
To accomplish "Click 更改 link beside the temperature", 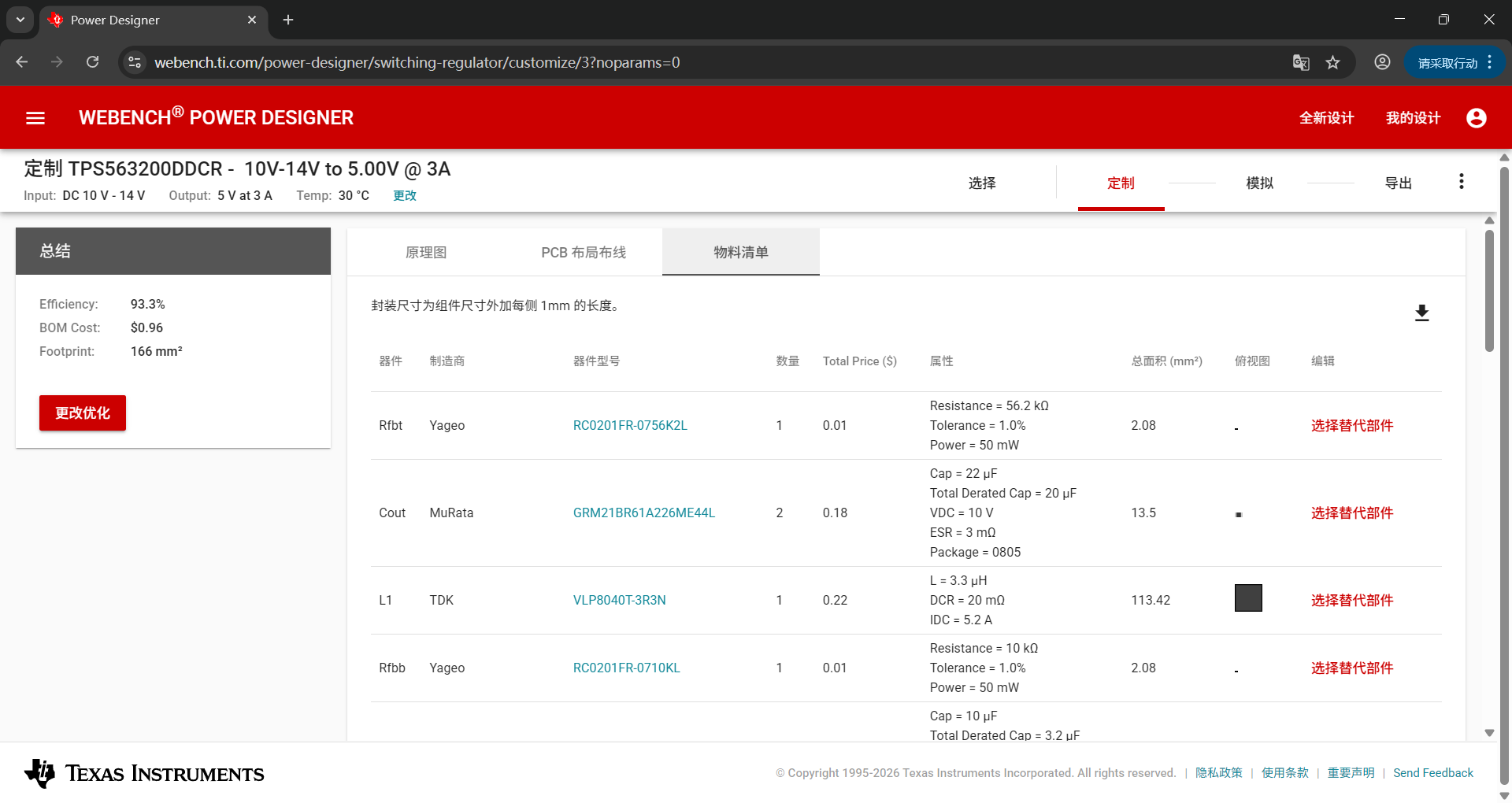I will 405,195.
